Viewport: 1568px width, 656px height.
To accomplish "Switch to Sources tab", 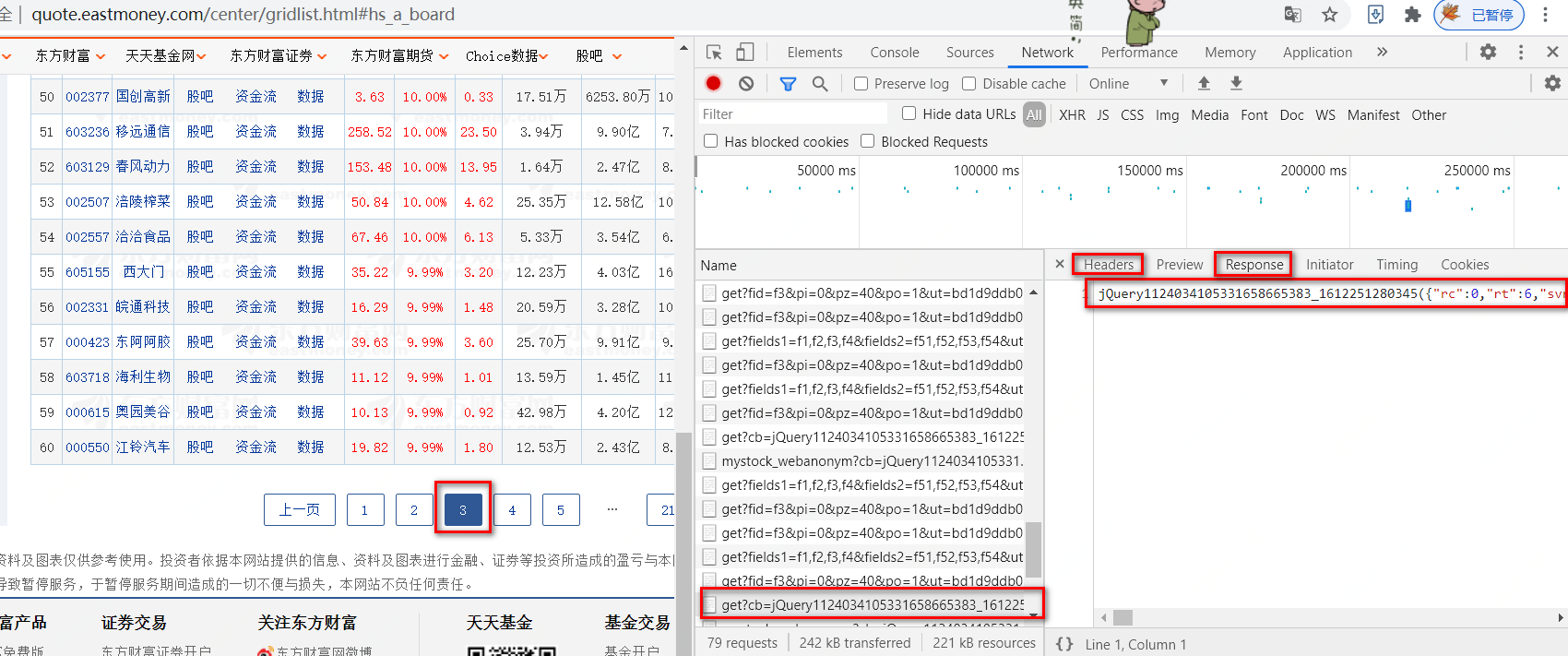I will click(x=970, y=53).
